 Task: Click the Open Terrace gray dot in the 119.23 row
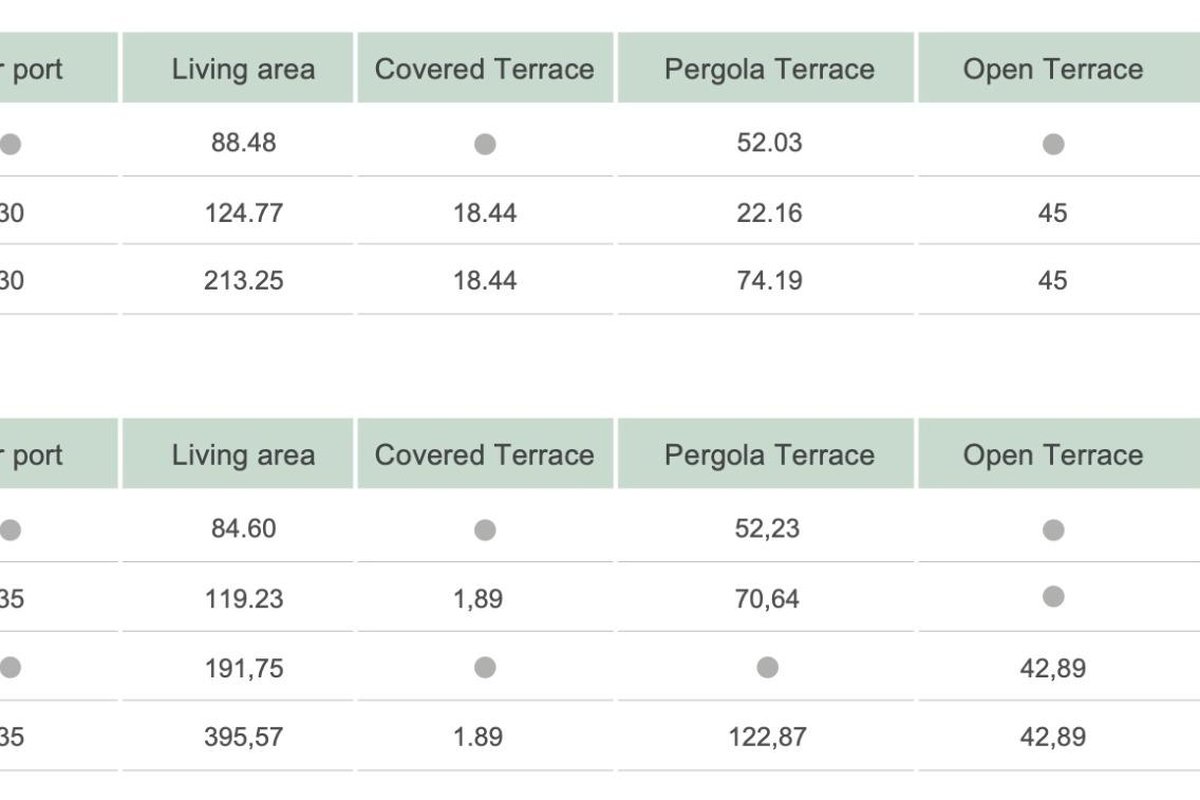1053,597
